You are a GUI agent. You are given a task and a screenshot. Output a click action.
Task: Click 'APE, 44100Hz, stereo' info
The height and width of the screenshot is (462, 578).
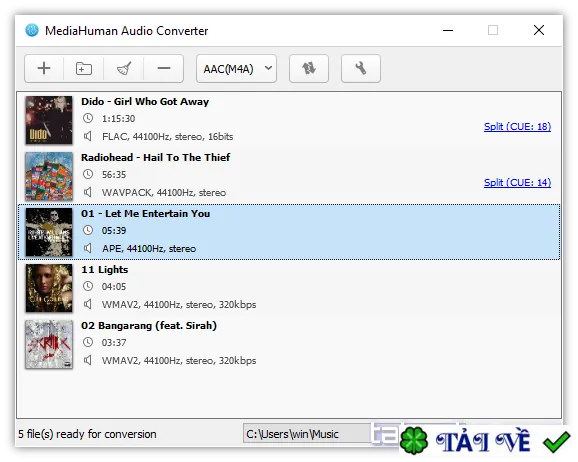(149, 249)
